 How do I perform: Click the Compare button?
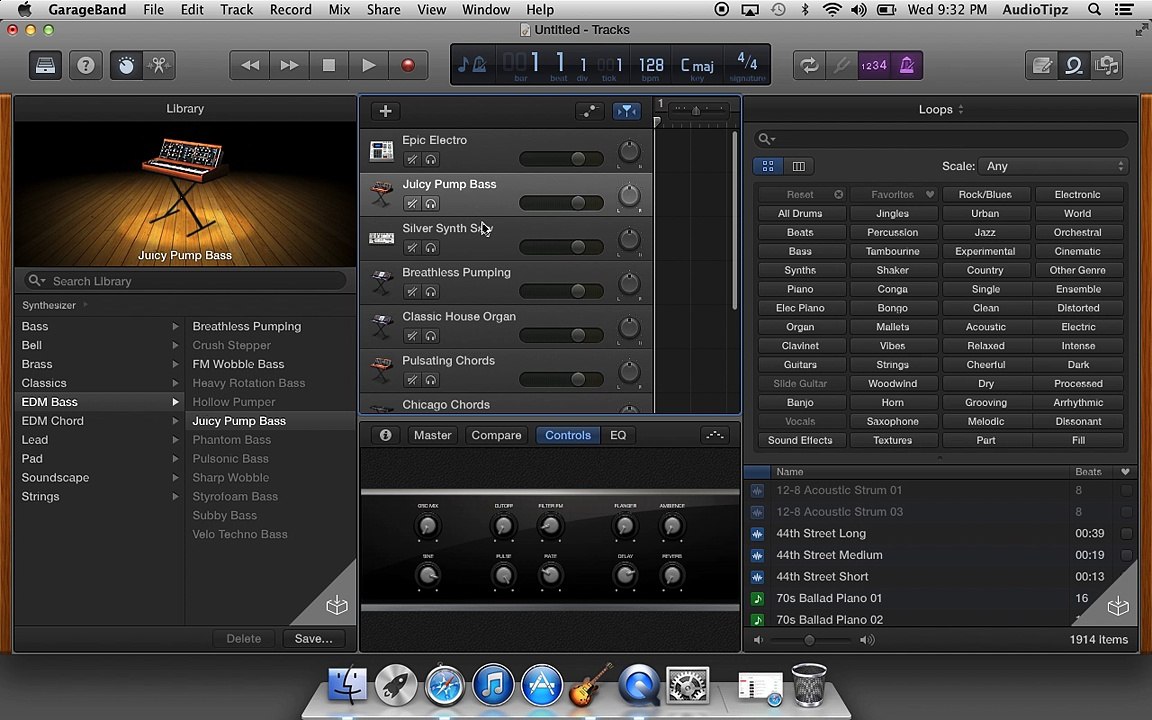(x=496, y=435)
